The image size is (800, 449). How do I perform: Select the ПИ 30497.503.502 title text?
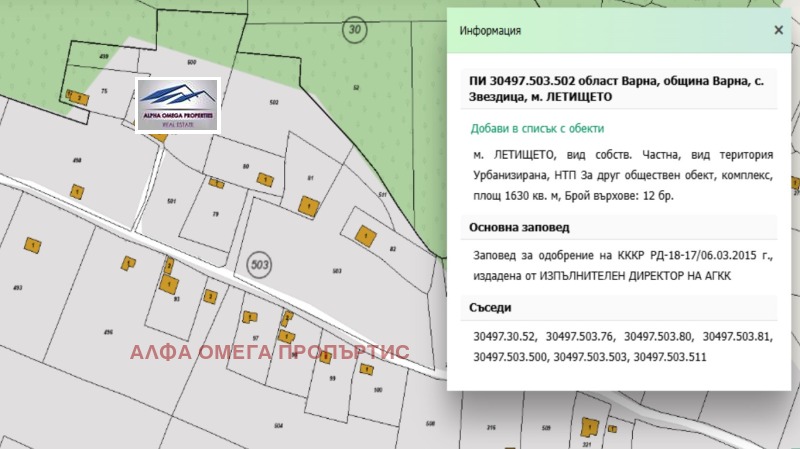616,89
